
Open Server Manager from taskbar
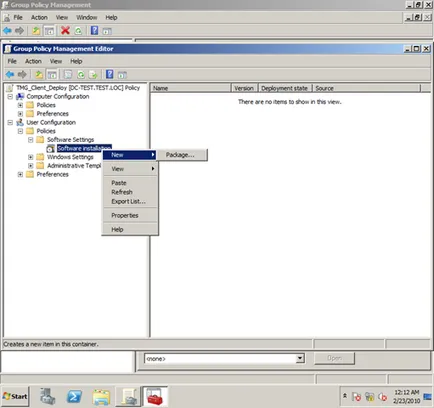click(x=48, y=396)
